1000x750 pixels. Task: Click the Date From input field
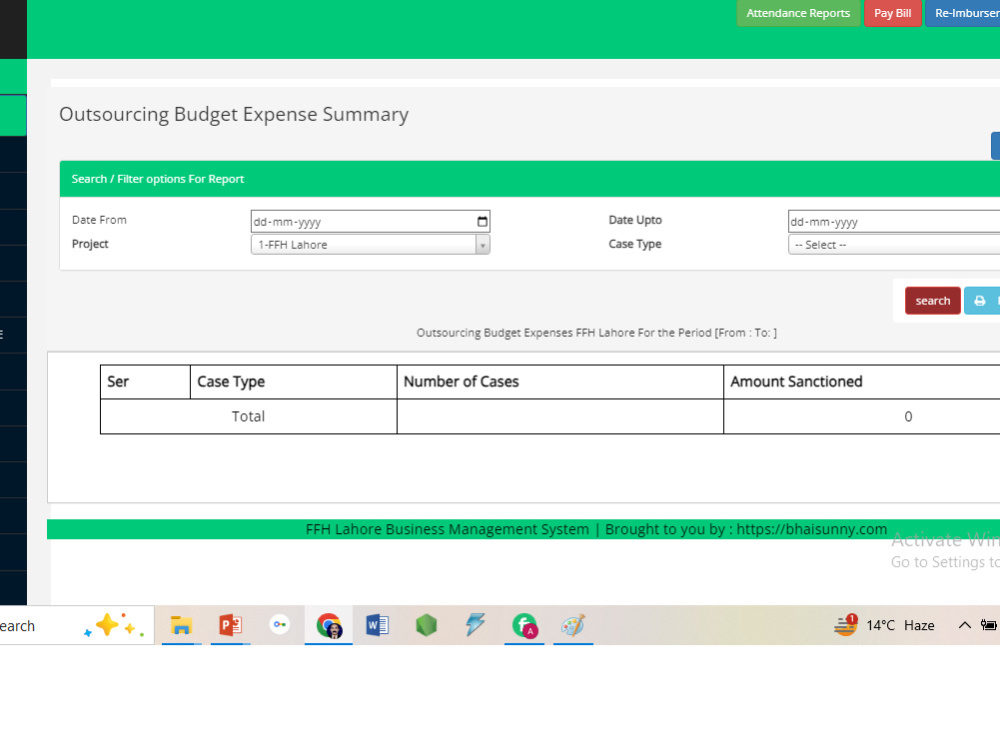pyautogui.click(x=370, y=221)
